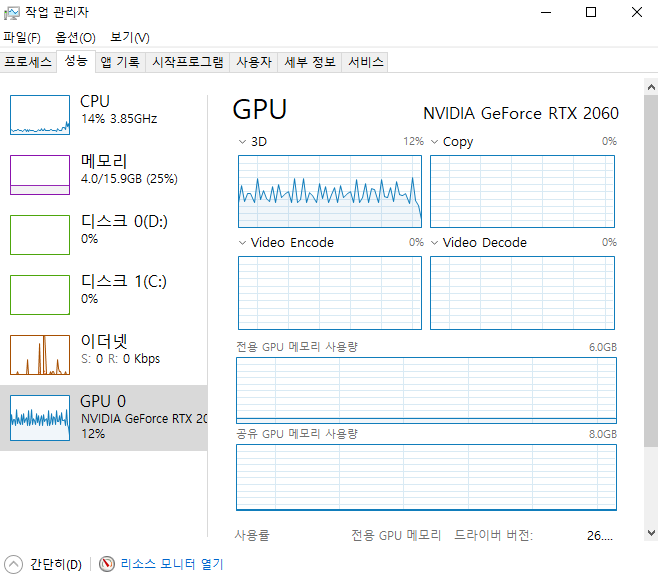Click the vertical scrollbar in GPU panel

650,300
